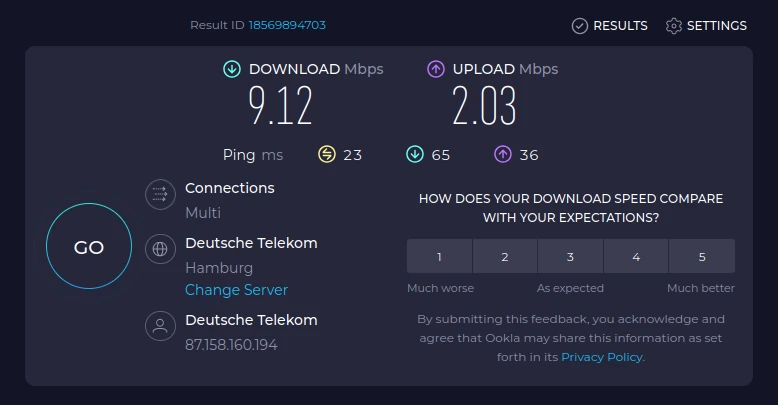Click the Multi connections label
Viewport: 778px width, 405px height.
point(203,213)
